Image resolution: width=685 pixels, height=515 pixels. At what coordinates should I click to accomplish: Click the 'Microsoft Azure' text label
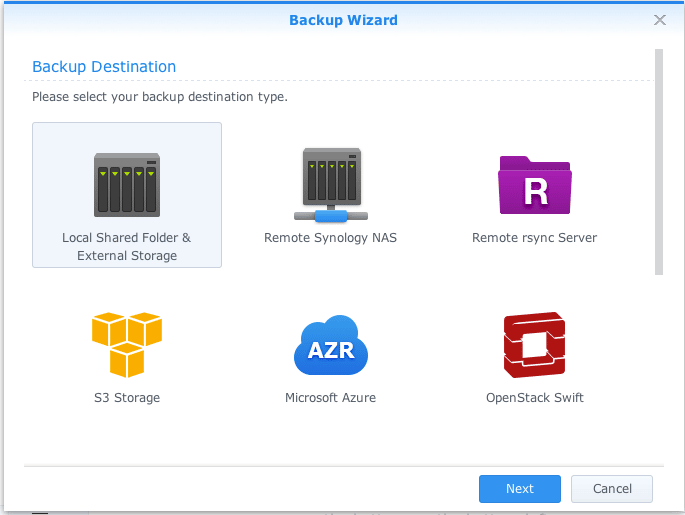[330, 397]
